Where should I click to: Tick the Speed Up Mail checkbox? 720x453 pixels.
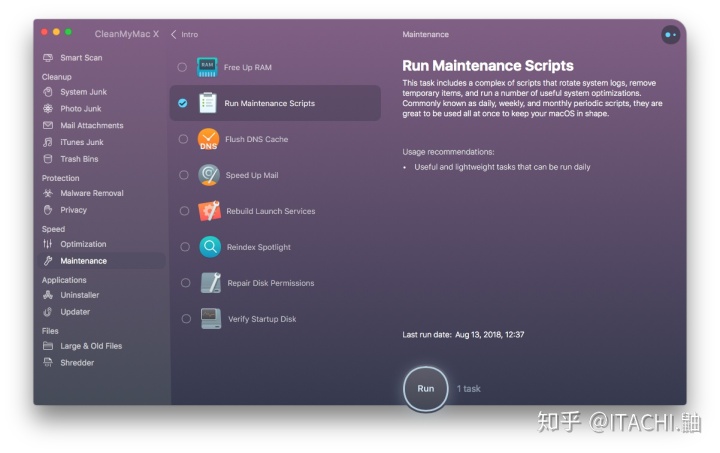184,175
